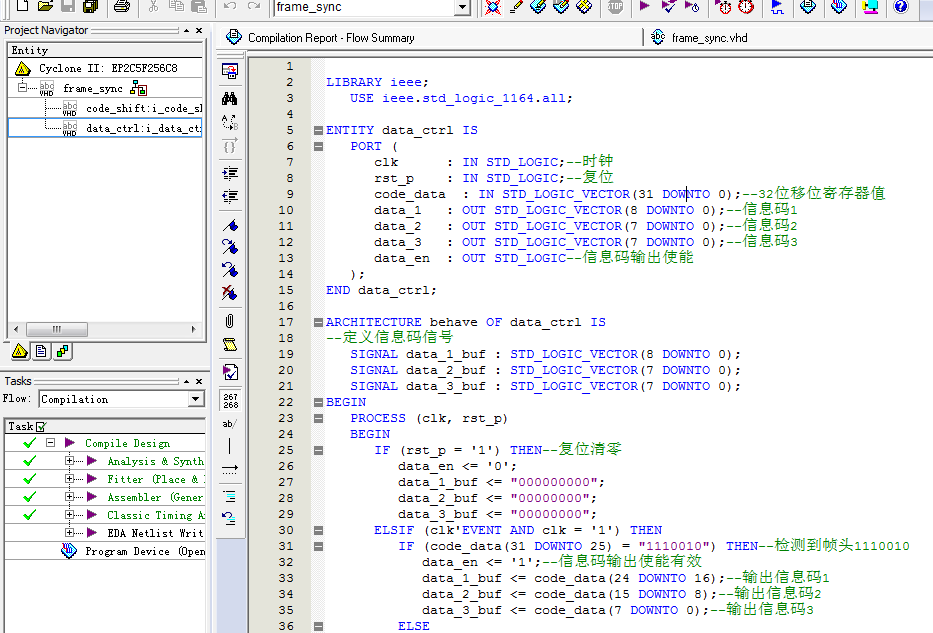Open the Flow Compilation dropdown
Viewport: 933px width, 633px height.
196,399
